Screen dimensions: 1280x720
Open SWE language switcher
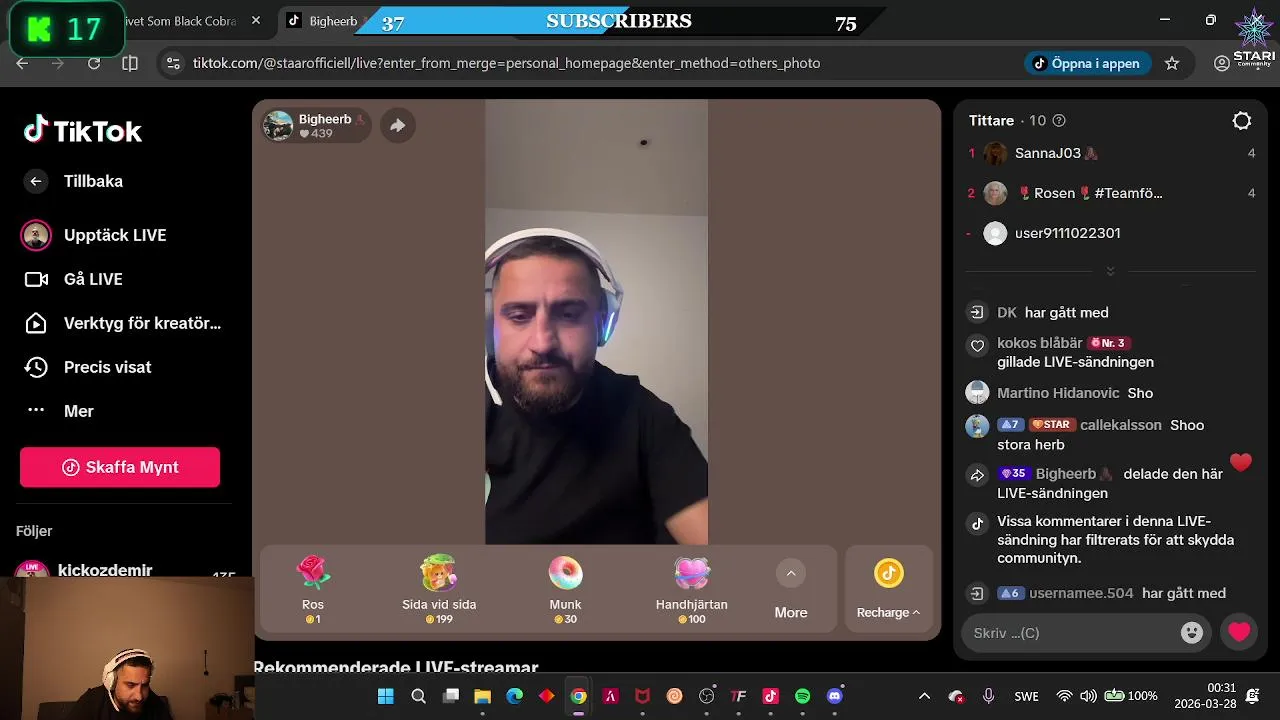coord(1026,696)
